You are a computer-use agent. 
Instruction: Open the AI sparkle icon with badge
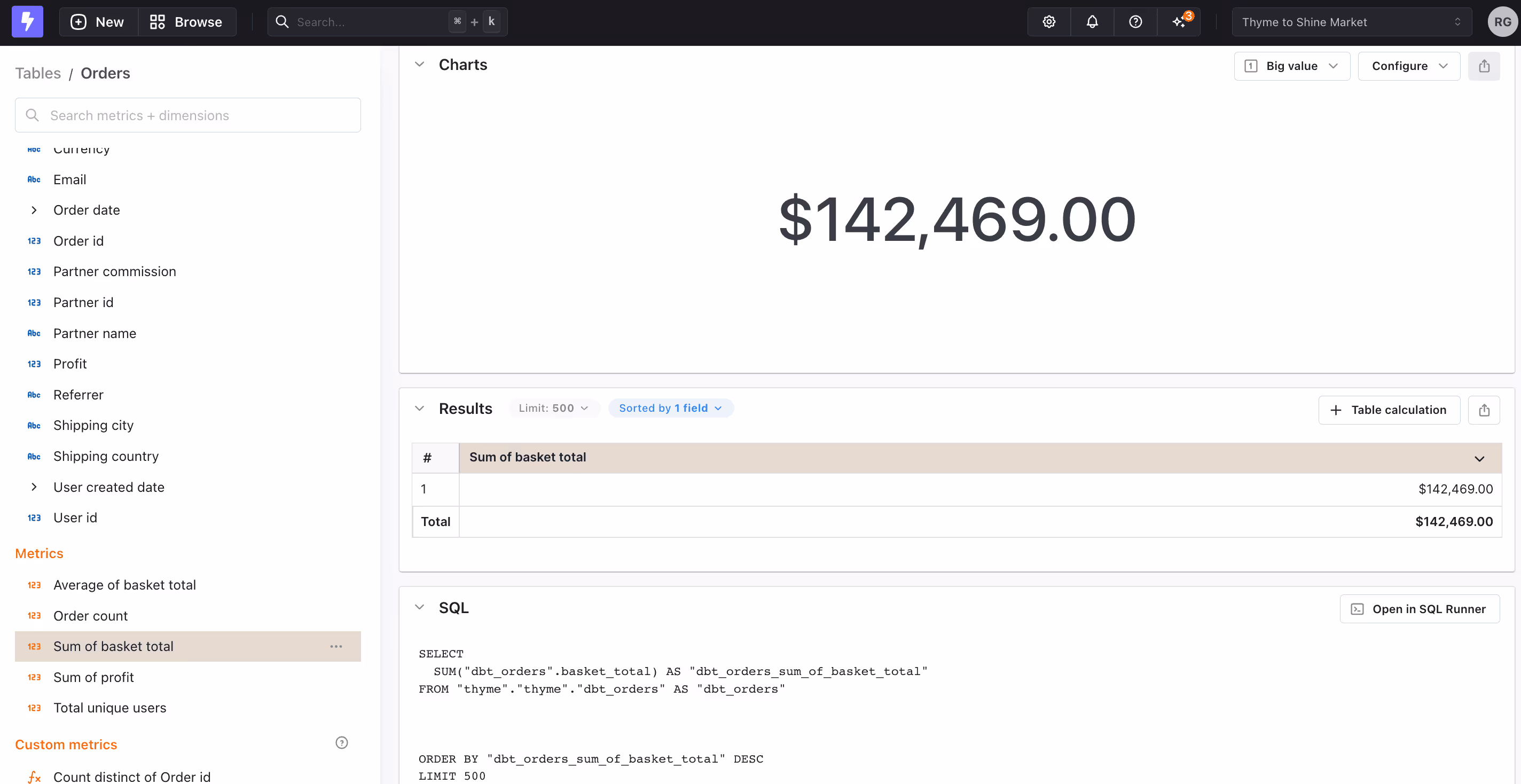tap(1179, 22)
